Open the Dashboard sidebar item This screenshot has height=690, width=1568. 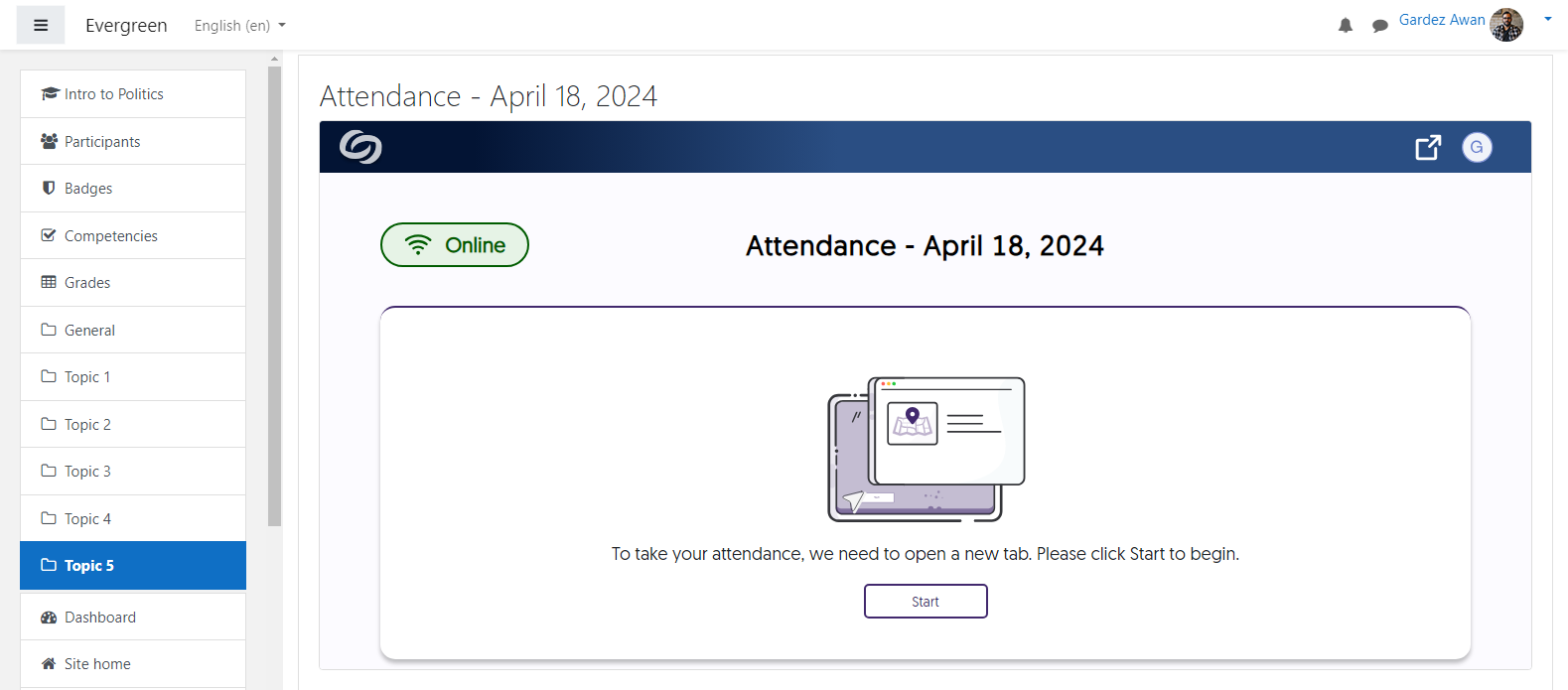(100, 618)
